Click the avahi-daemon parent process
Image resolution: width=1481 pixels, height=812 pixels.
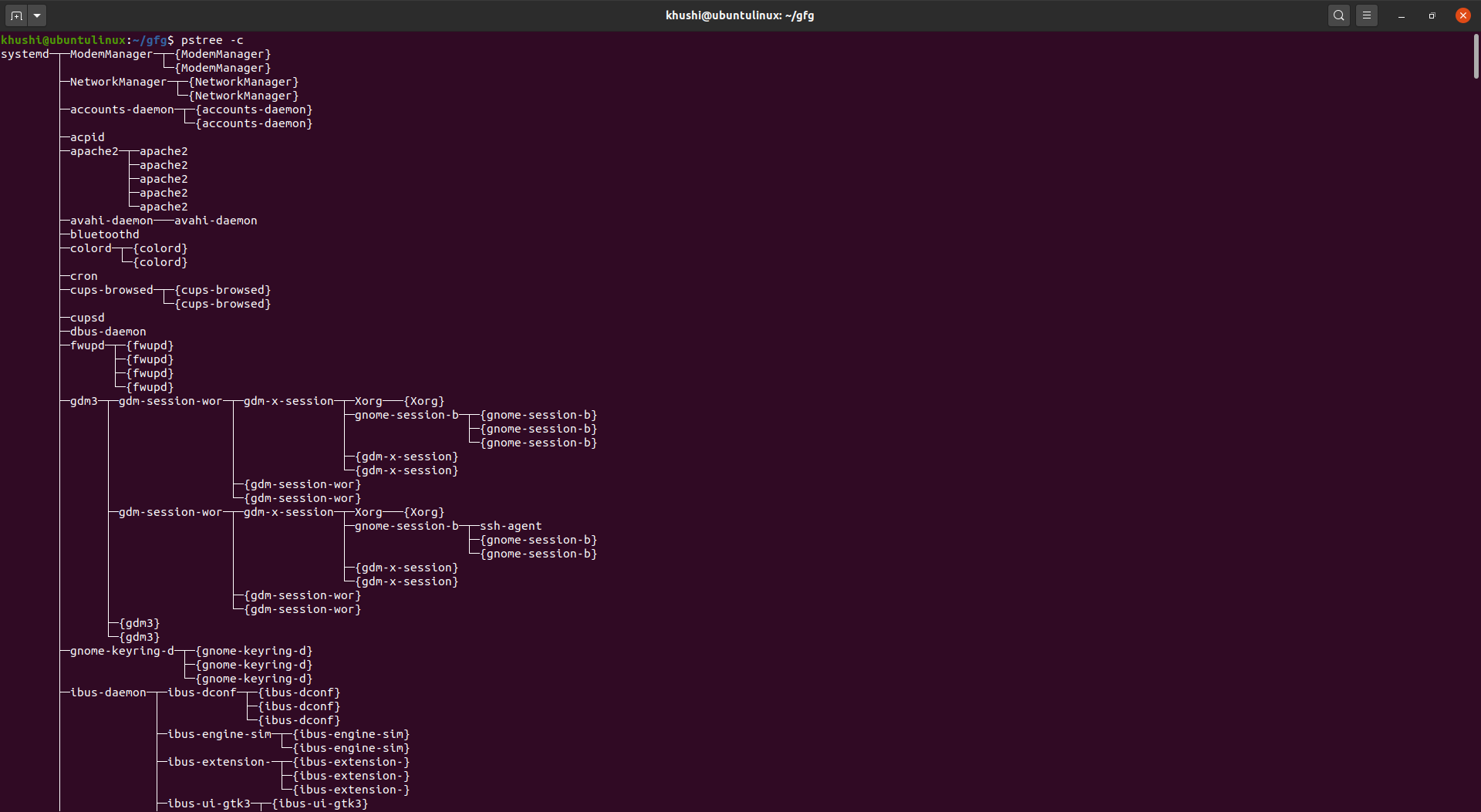(112, 221)
